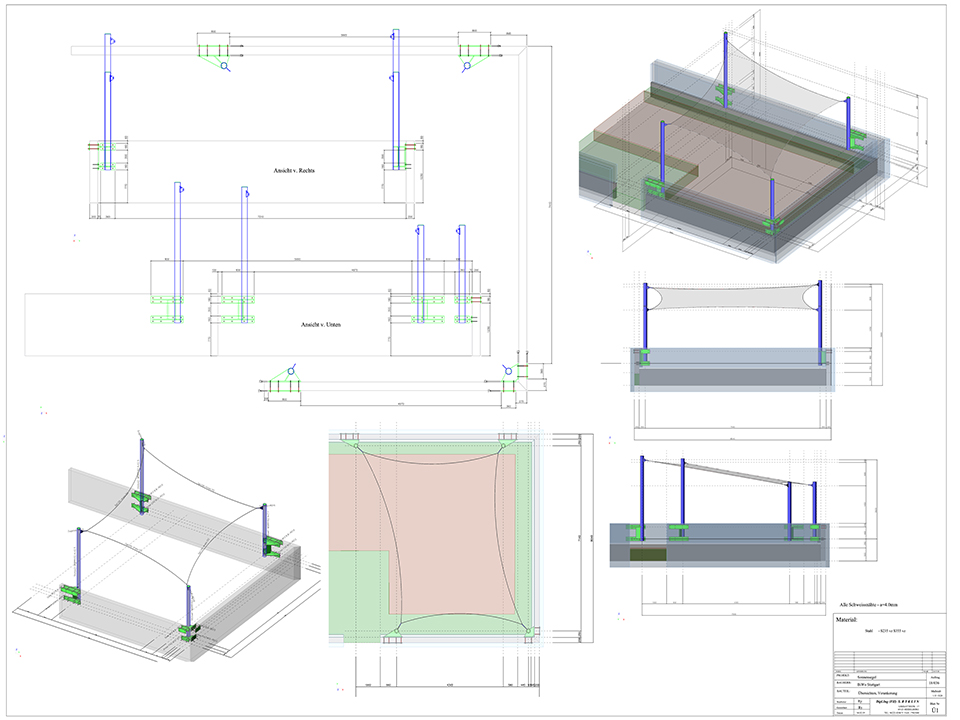Click the 'Ansicht v. Rechts' view label
The width and height of the screenshot is (960, 720).
coord(301,171)
